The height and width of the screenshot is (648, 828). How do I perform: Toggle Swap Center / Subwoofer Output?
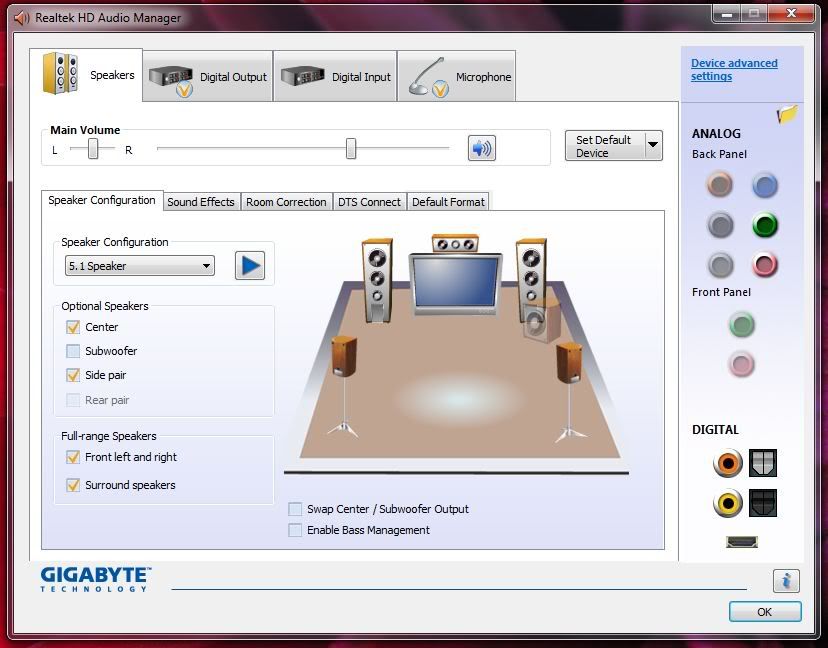click(295, 509)
